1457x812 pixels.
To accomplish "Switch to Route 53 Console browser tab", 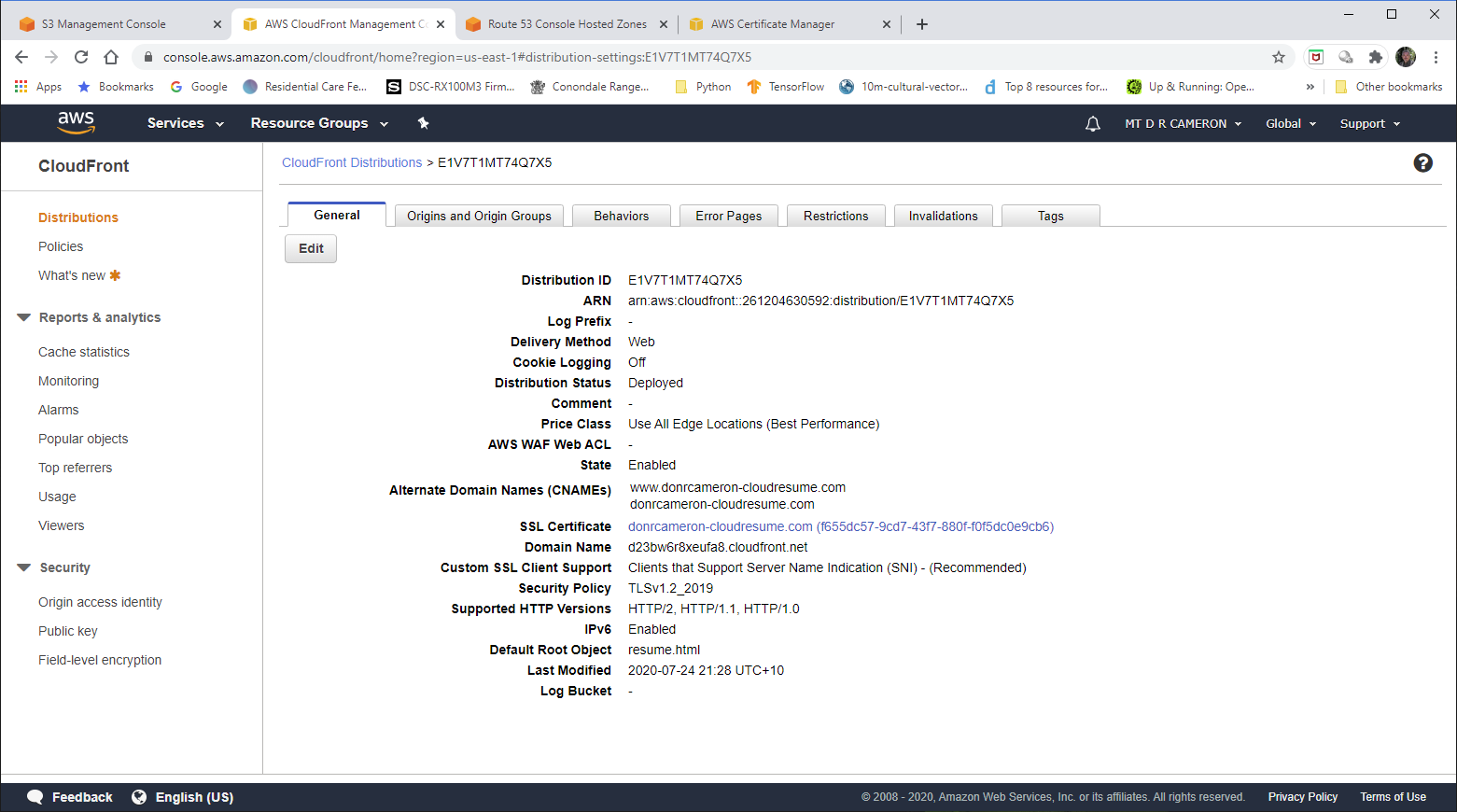I will tap(567, 24).
